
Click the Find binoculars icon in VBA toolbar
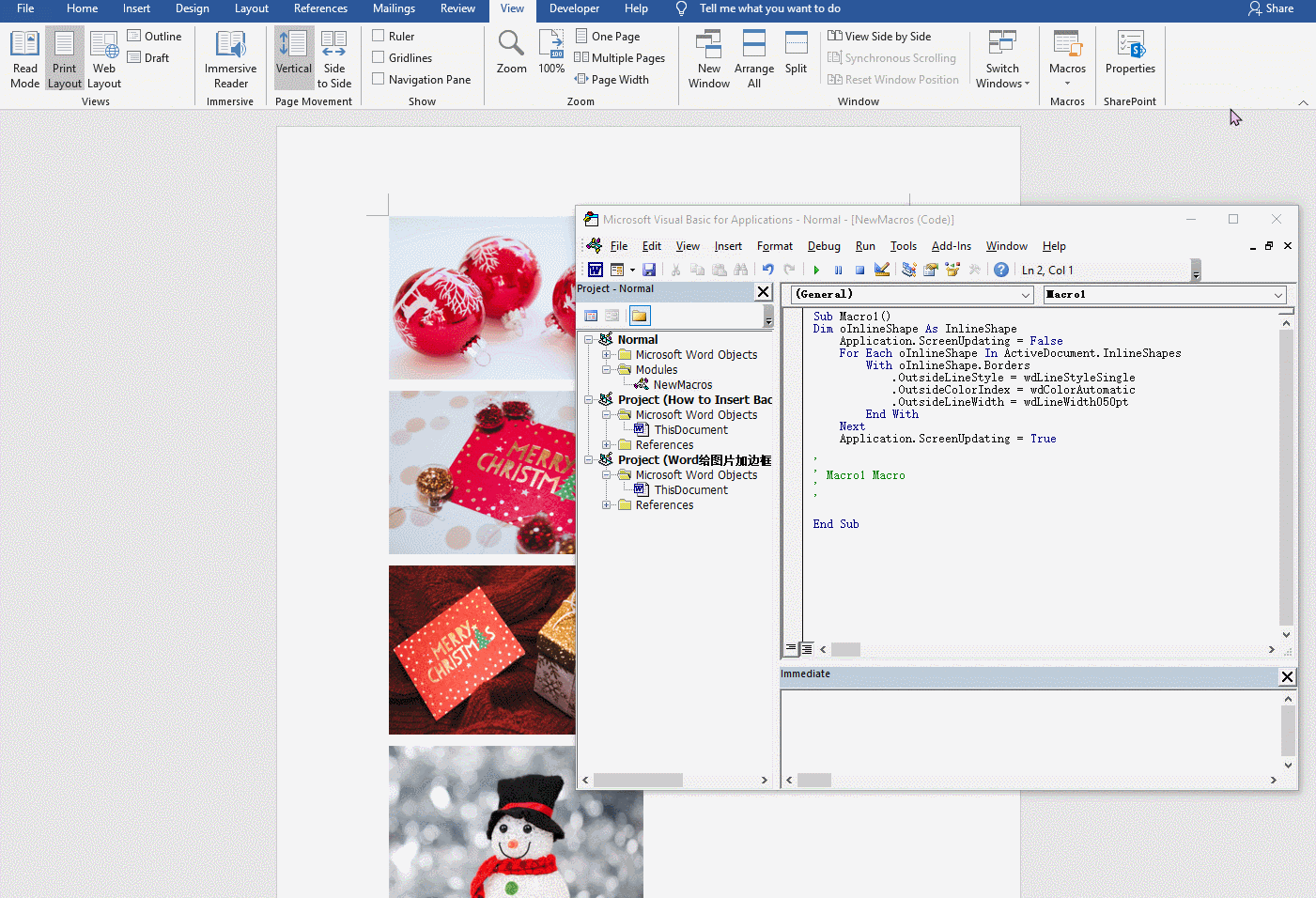pos(741,270)
